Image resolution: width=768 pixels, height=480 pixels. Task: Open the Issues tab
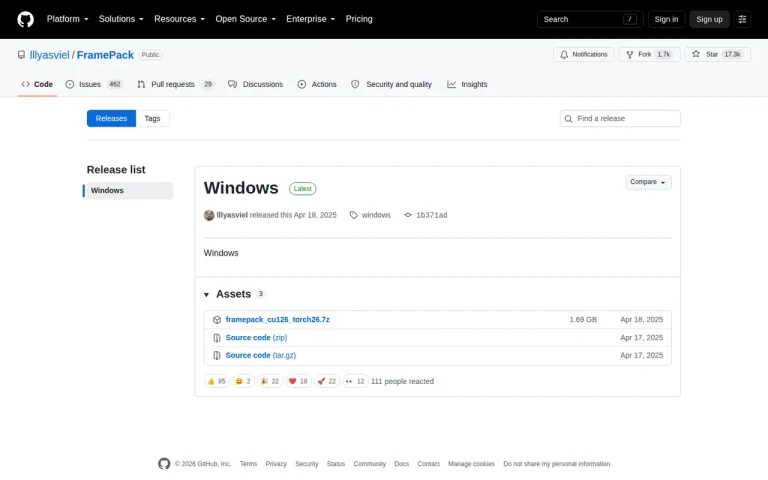pos(94,84)
